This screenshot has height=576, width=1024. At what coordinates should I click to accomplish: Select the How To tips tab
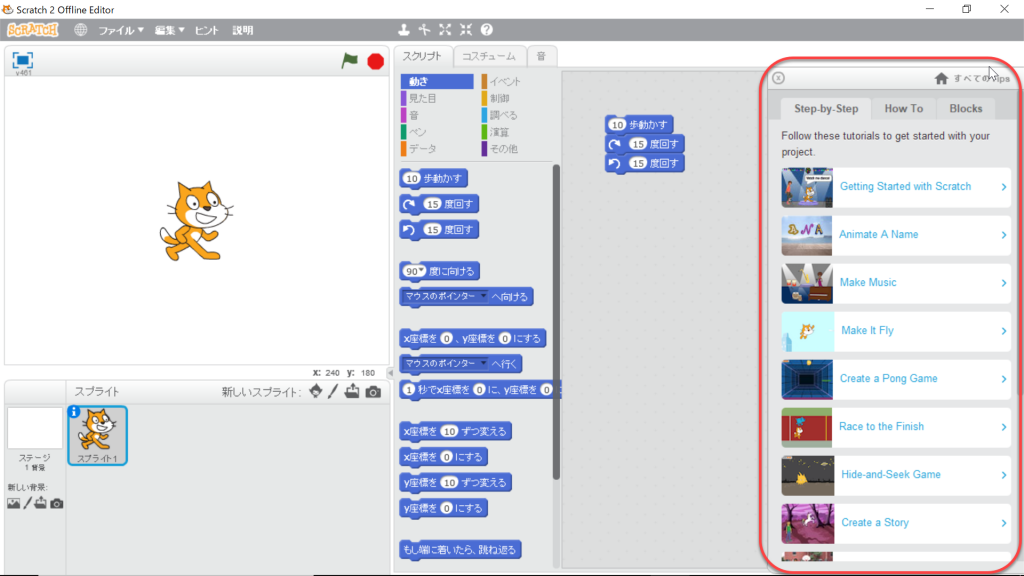click(903, 108)
